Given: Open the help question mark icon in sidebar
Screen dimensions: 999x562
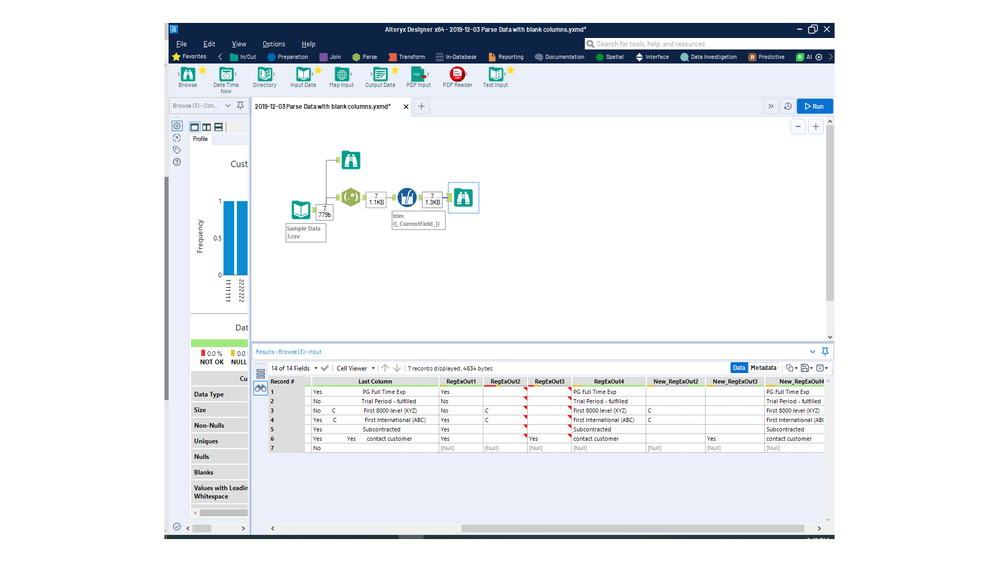Looking at the screenshot, I should click(177, 162).
